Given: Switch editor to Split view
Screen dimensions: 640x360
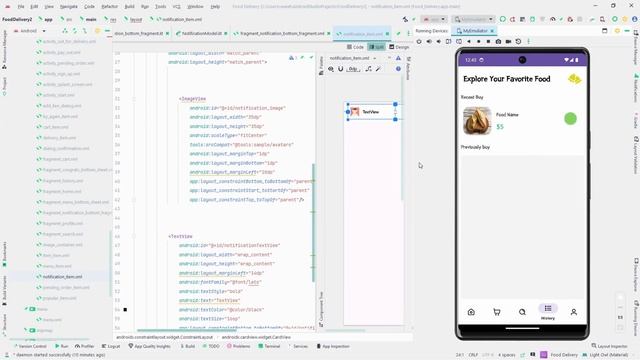Looking at the screenshot, I should tap(376, 47).
